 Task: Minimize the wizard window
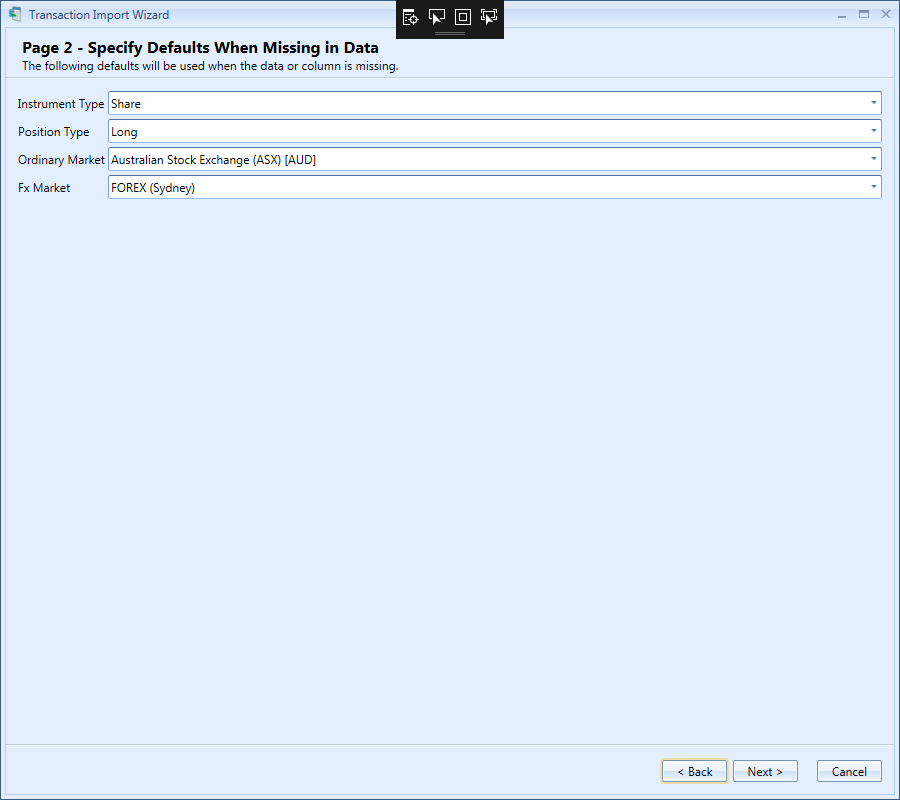pyautogui.click(x=841, y=15)
